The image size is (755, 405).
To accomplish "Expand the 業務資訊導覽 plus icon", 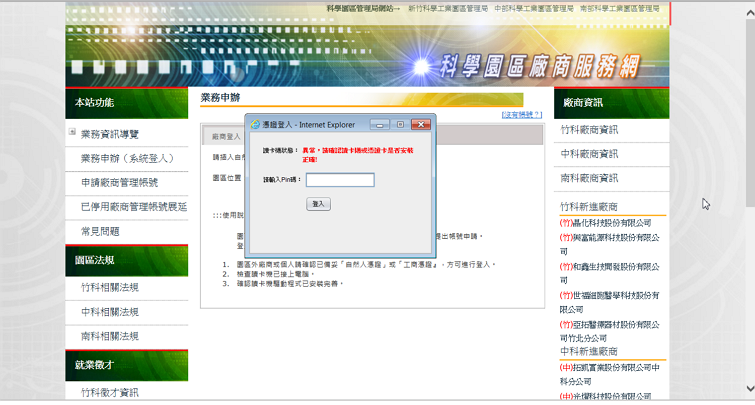I will 72,131.
